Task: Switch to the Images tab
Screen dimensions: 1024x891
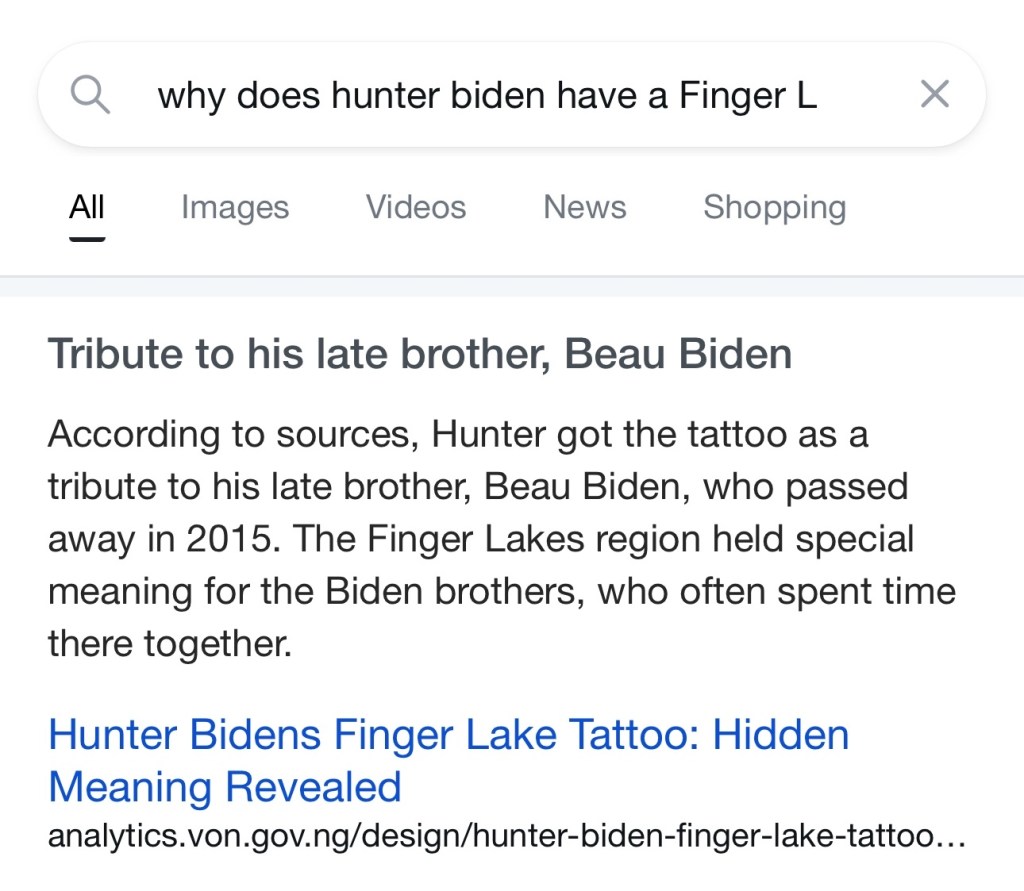Action: click(235, 207)
